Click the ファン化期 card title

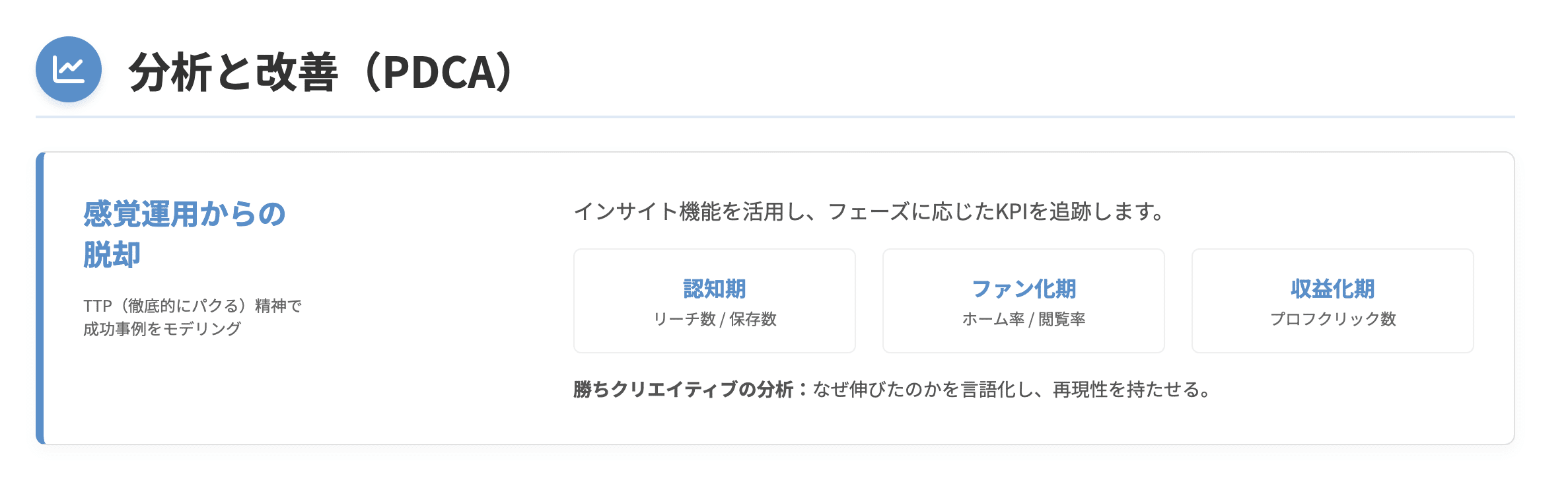click(1023, 289)
